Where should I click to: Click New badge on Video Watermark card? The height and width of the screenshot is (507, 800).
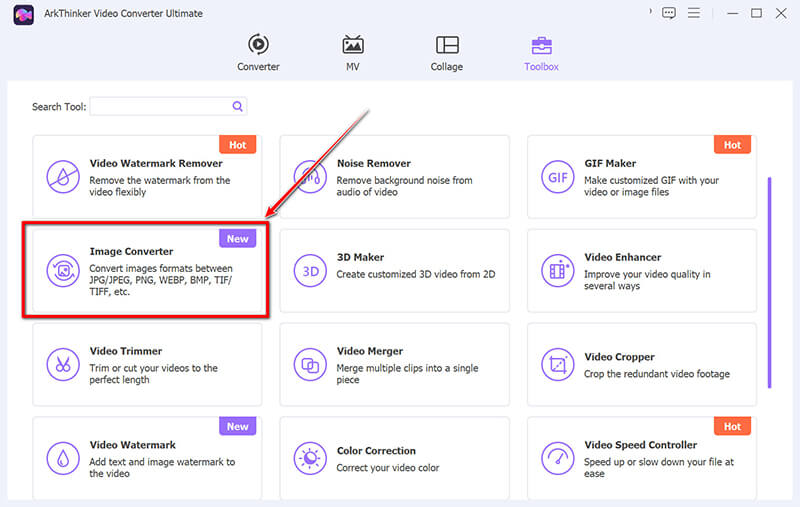237,426
